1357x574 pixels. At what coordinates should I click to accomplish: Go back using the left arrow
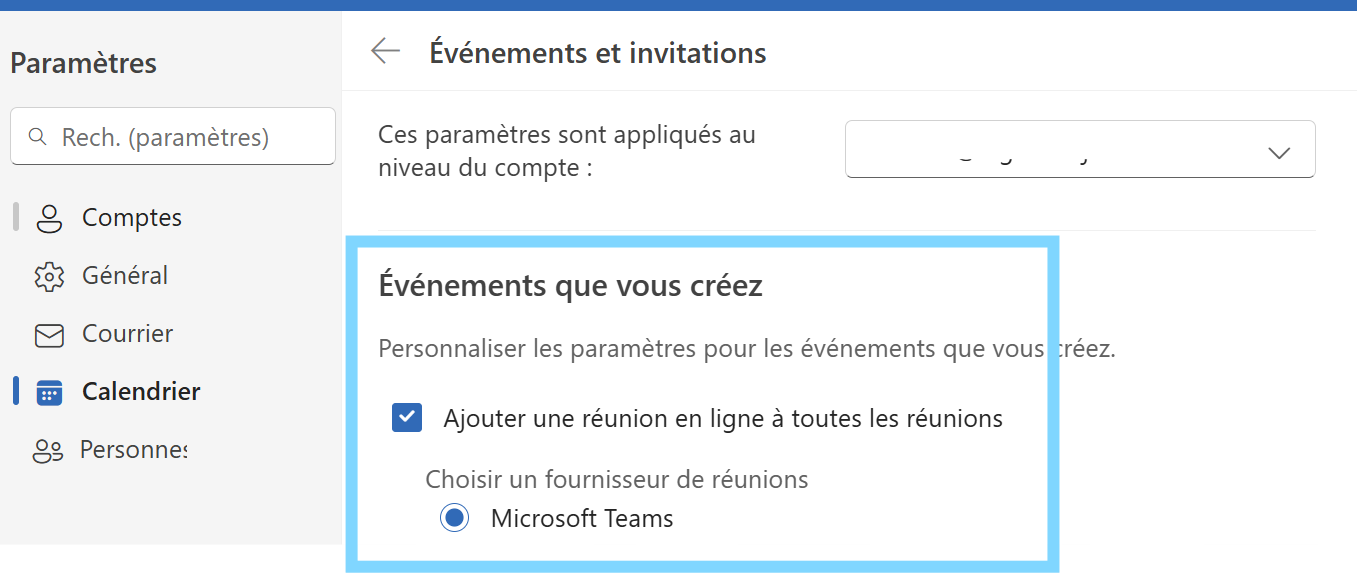(385, 52)
